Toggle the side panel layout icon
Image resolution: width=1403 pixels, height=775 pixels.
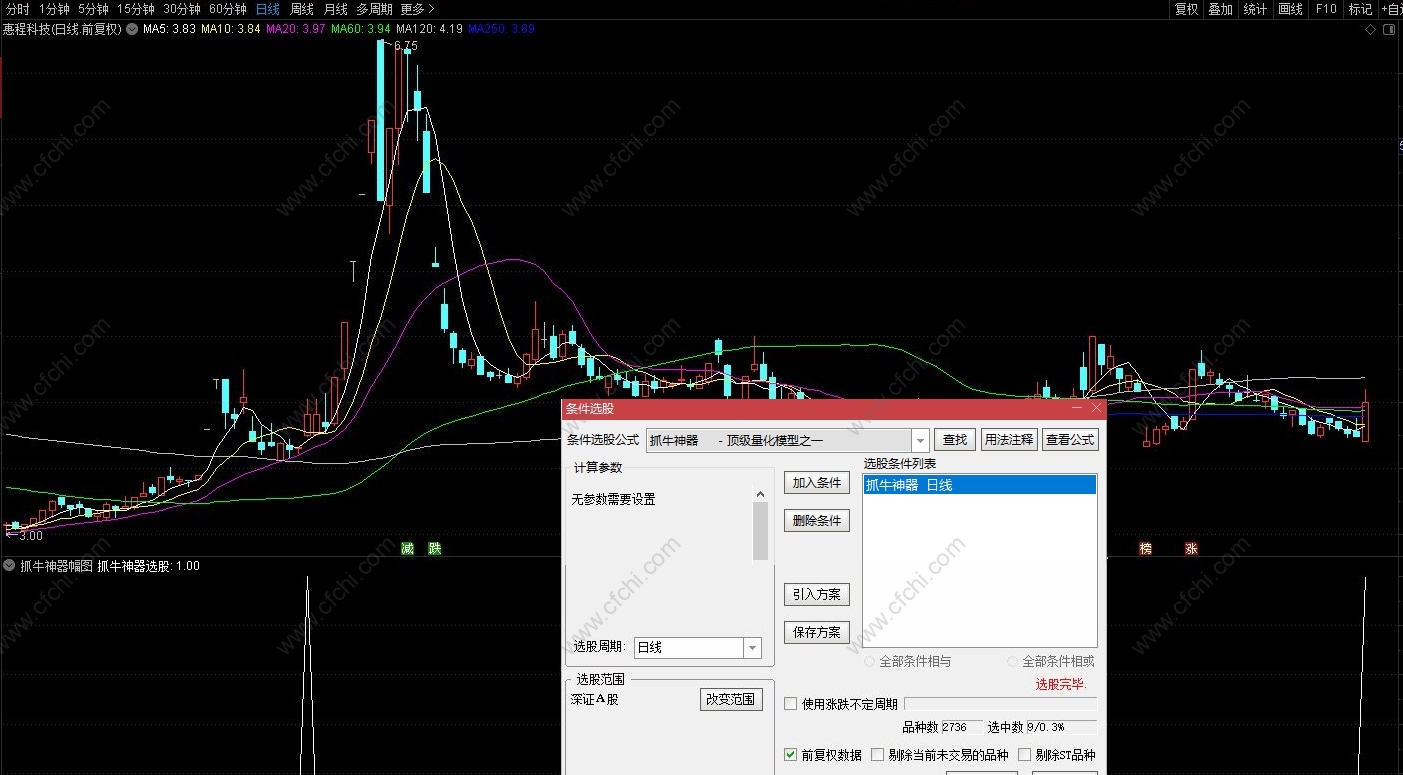click(x=1389, y=29)
